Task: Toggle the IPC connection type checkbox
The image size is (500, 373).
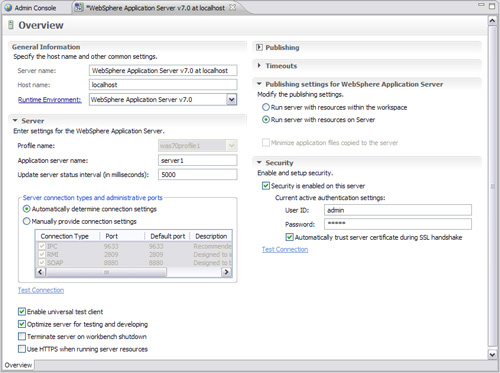Action: (x=42, y=246)
